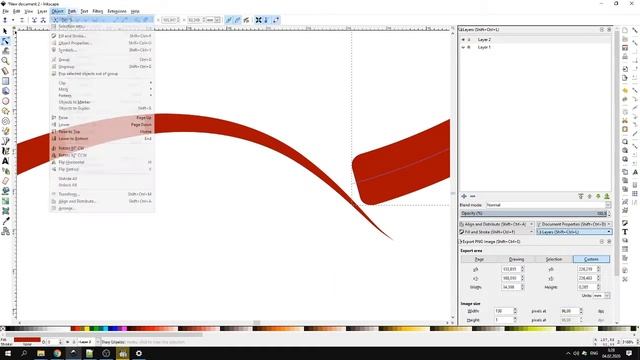Select the Tweak tool
Screen dimensions: 640x360
[5, 51]
